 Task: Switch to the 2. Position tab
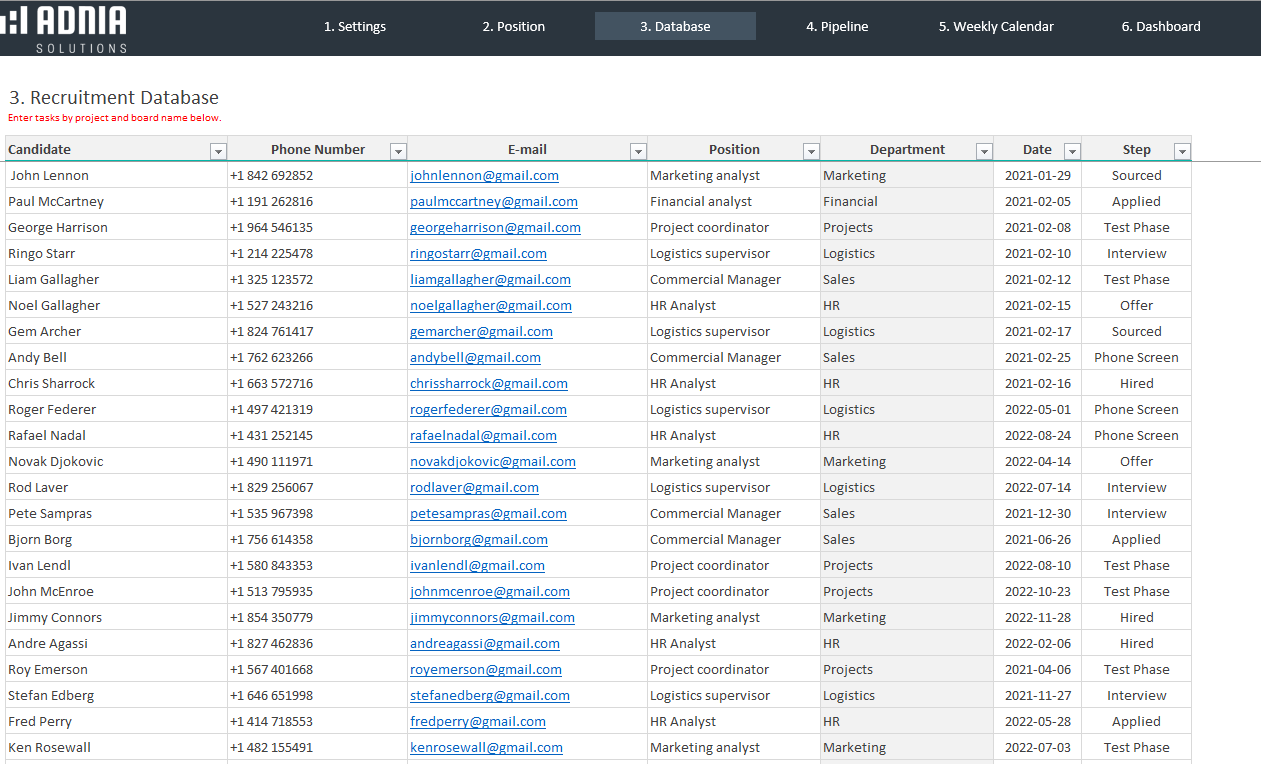(514, 27)
